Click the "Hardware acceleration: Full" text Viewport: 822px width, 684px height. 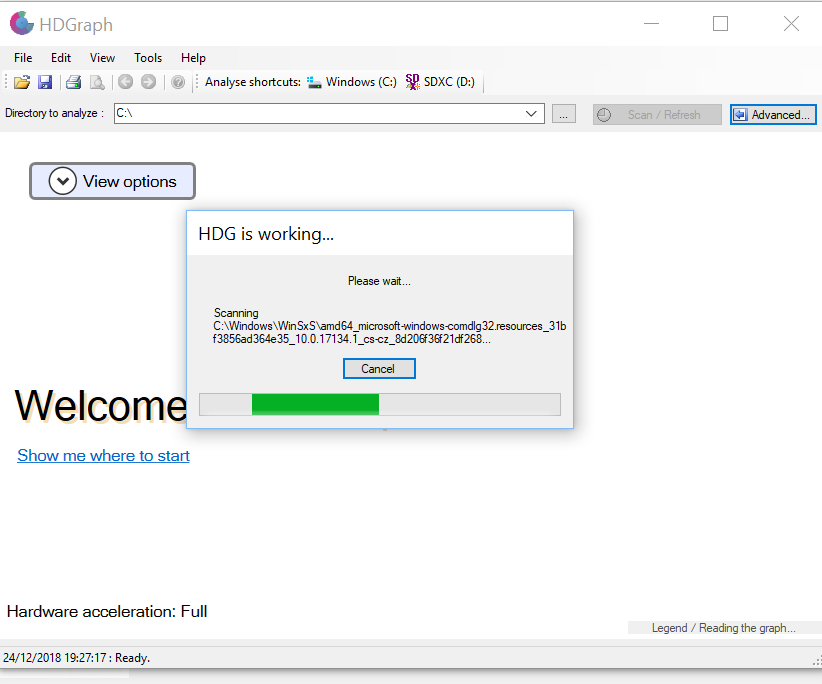point(107,611)
